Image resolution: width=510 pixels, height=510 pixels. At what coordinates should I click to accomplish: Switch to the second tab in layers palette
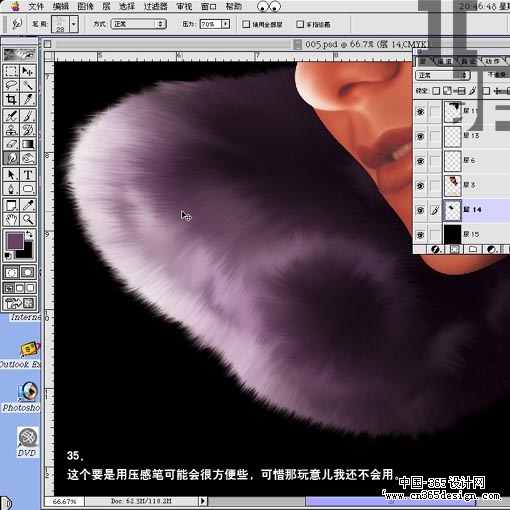pyautogui.click(x=444, y=61)
